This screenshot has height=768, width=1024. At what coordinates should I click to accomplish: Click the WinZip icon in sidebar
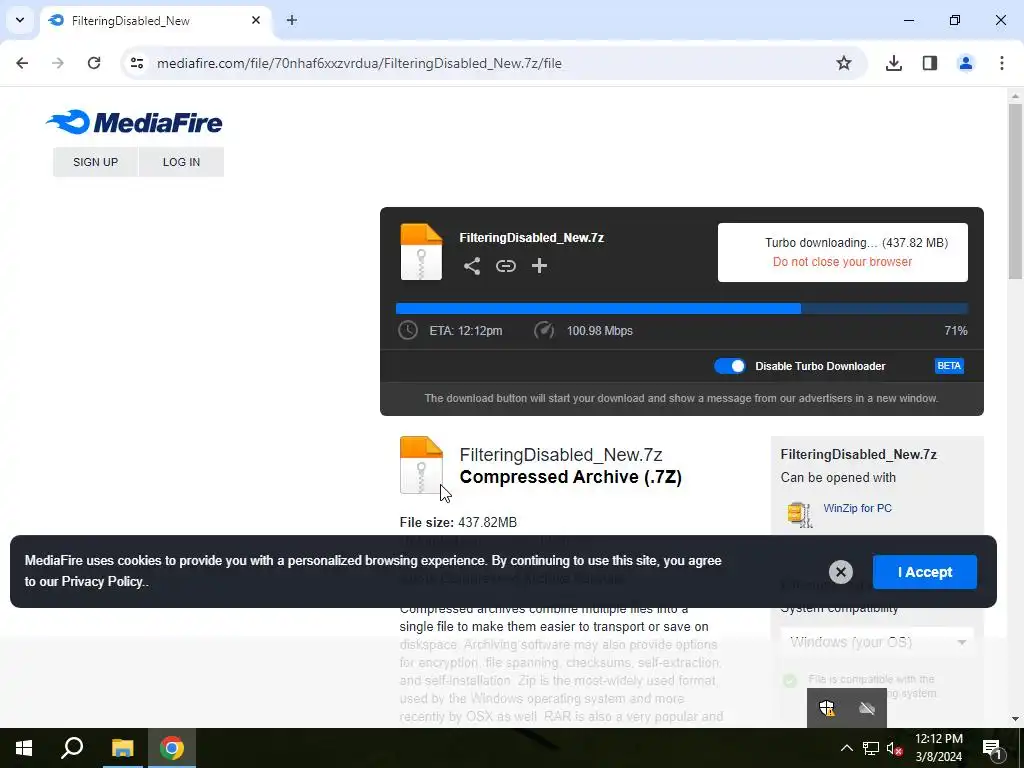[799, 514]
